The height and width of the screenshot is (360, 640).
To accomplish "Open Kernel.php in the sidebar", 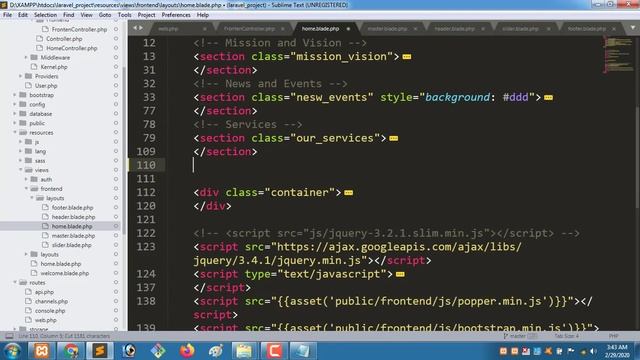I will click(54, 67).
